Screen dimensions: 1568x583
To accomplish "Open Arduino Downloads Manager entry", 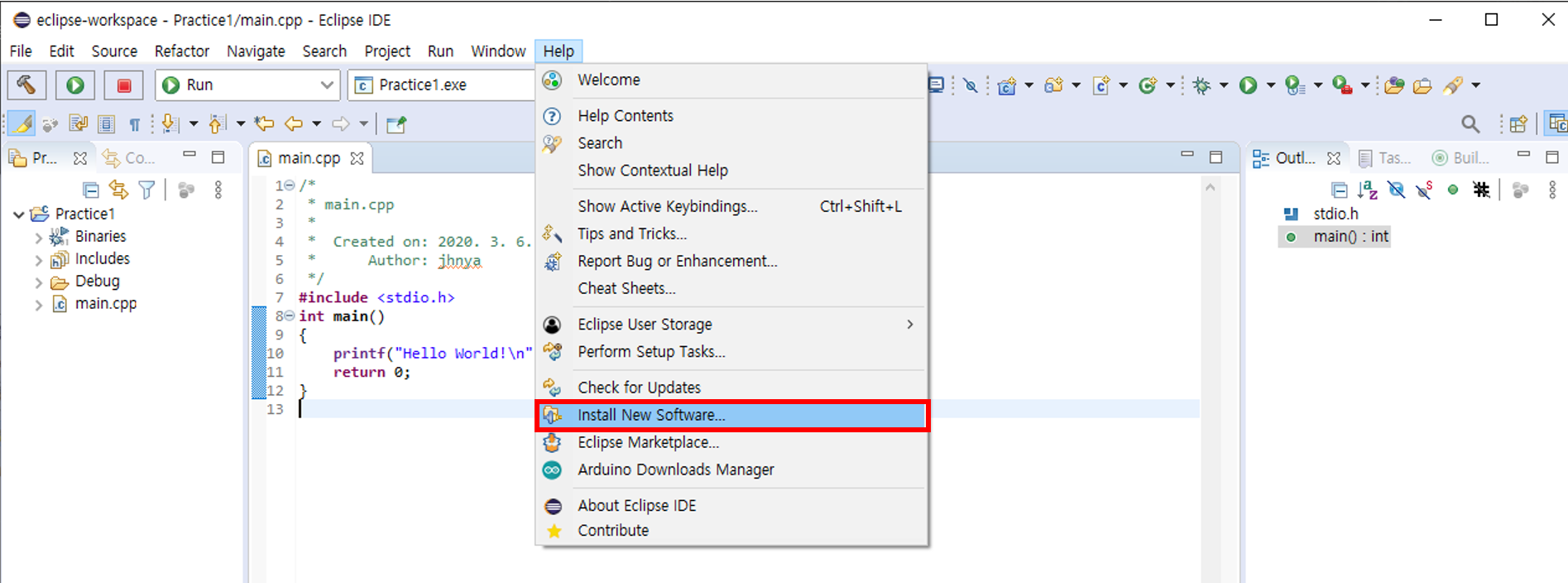I will (x=732, y=470).
